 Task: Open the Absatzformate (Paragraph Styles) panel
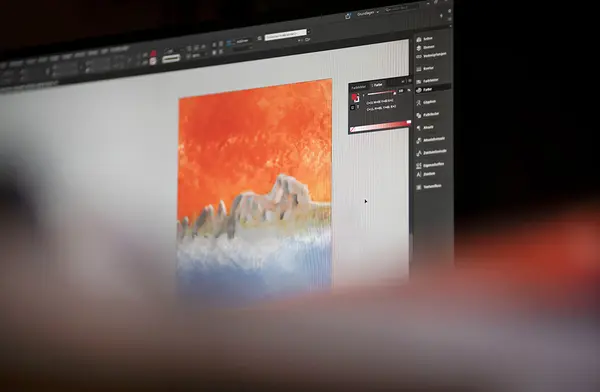[x=430, y=139]
